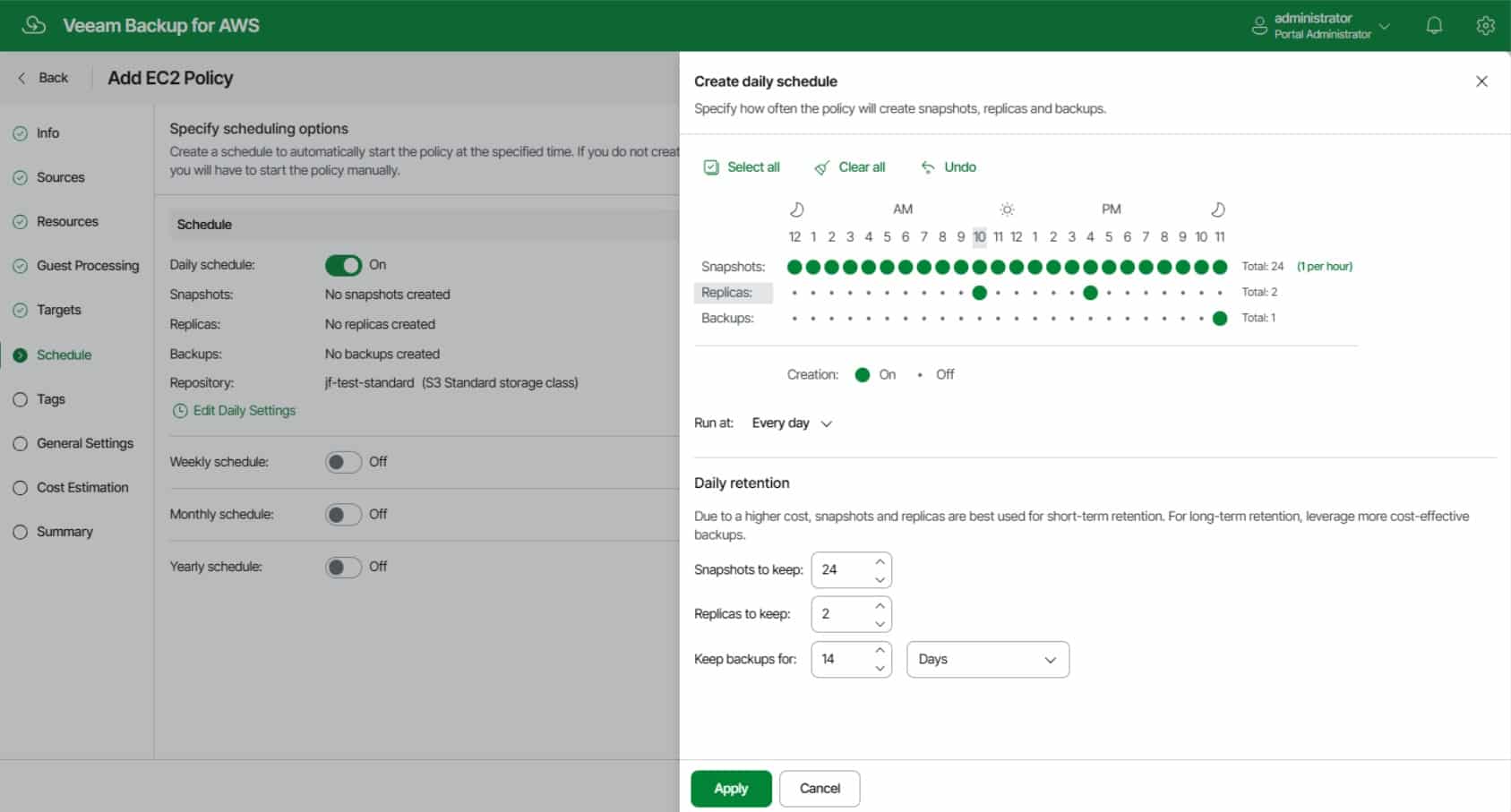Open the Run at Every day dropdown

[x=792, y=423]
